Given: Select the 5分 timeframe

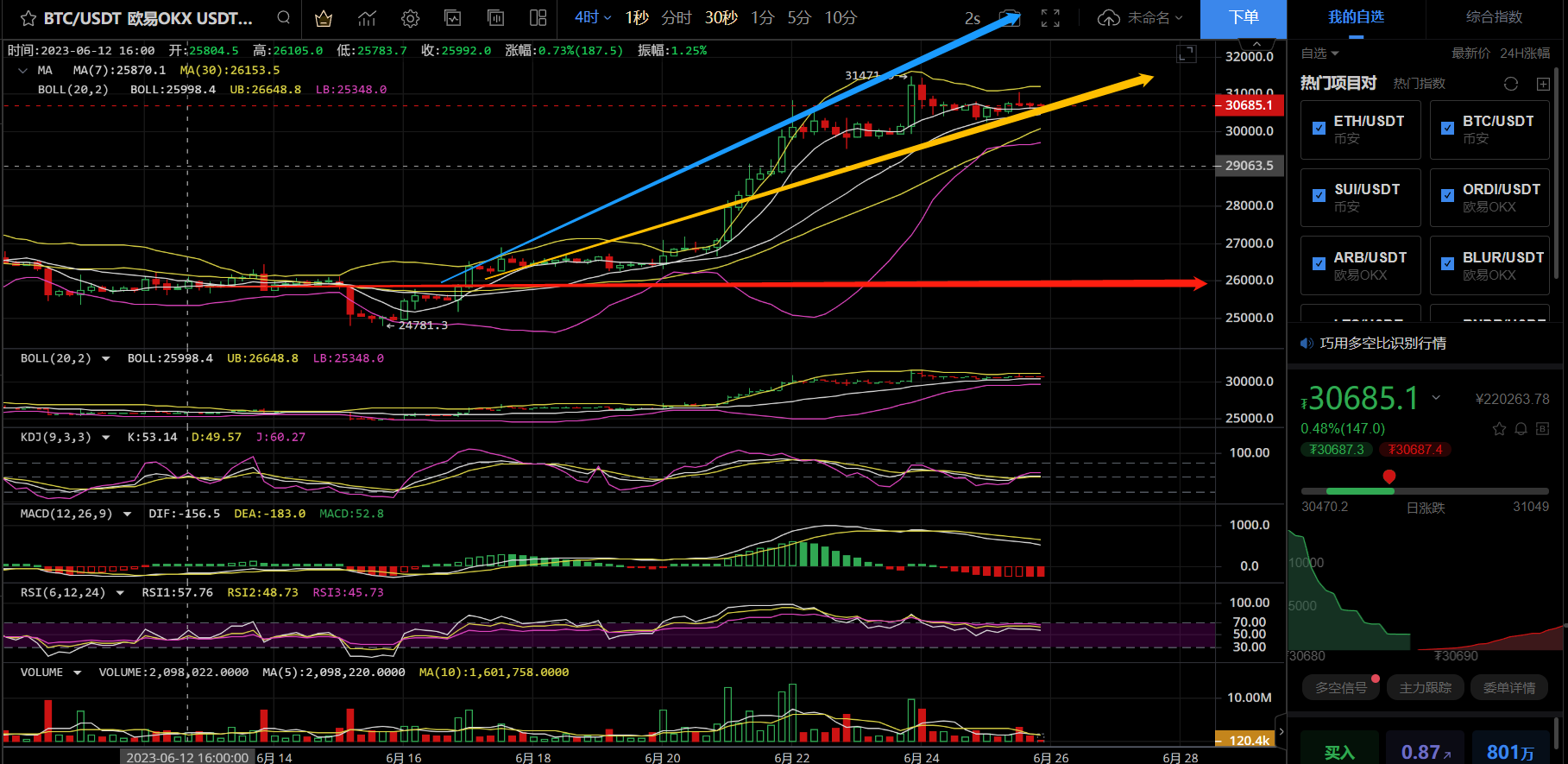Looking at the screenshot, I should 799,17.
